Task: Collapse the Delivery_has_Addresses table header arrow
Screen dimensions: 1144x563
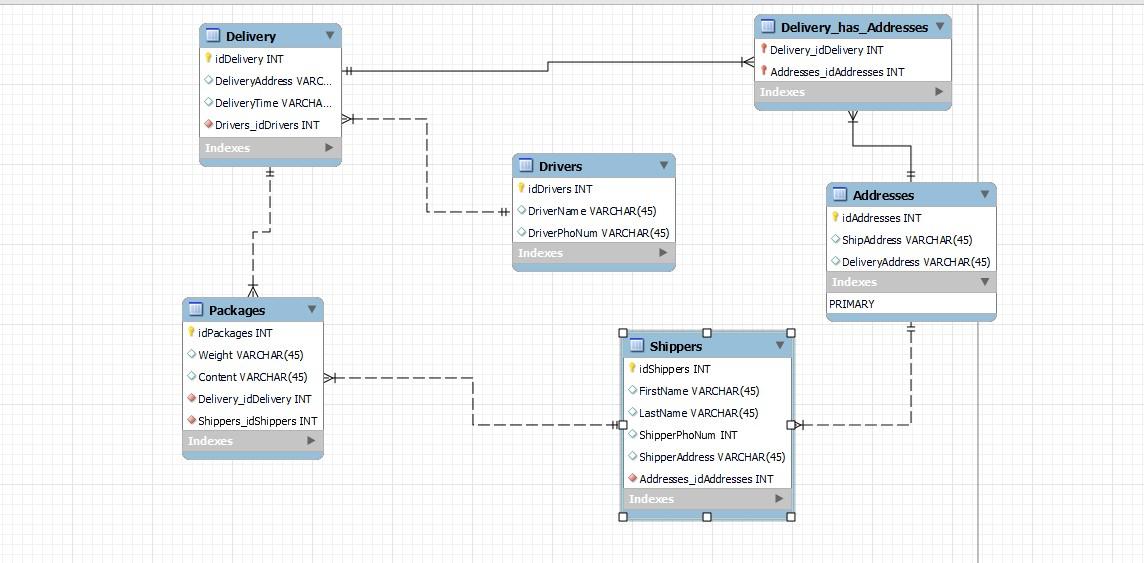Action: pos(940,26)
